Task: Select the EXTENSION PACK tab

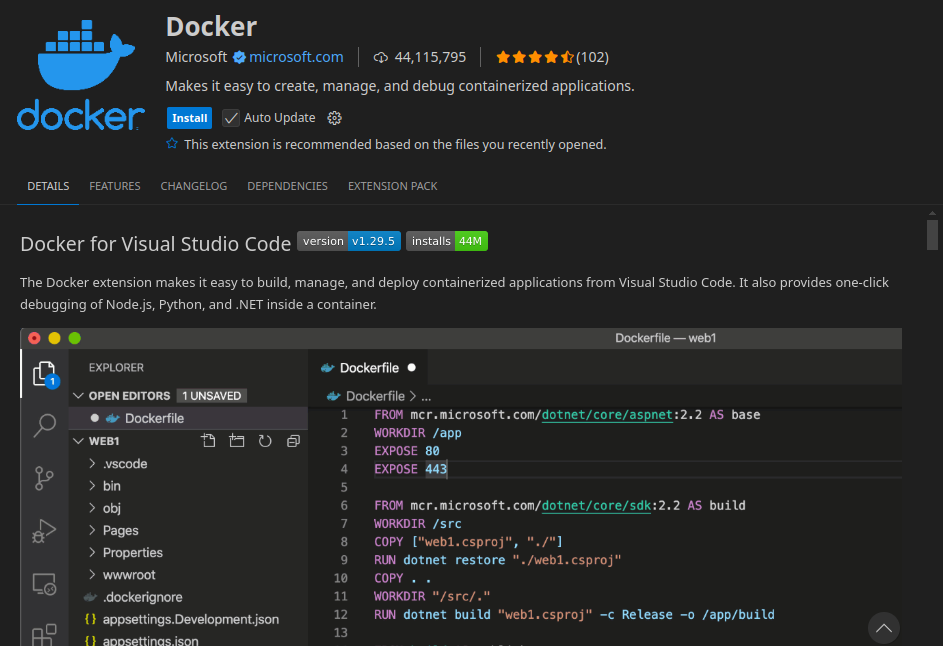Action: coord(392,186)
